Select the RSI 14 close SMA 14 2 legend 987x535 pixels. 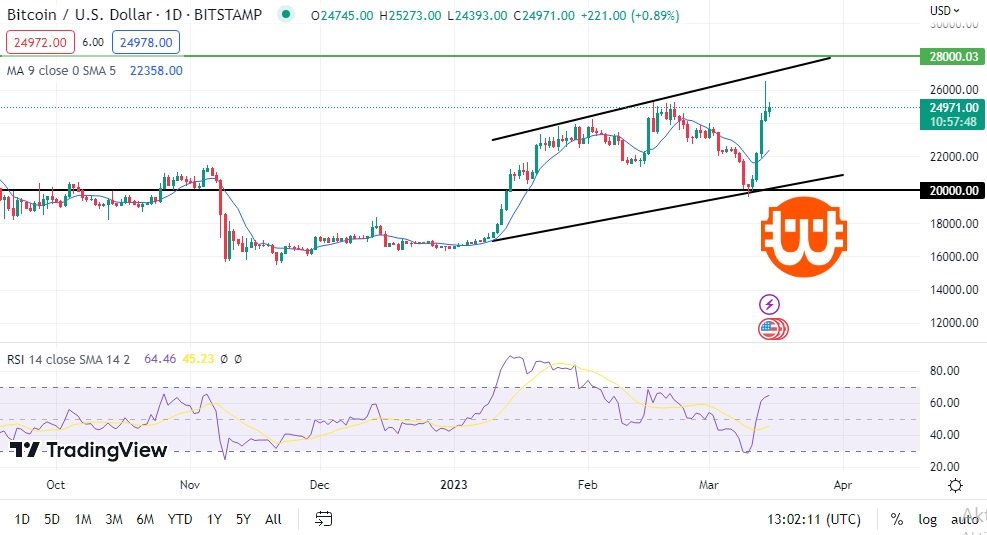click(68, 359)
